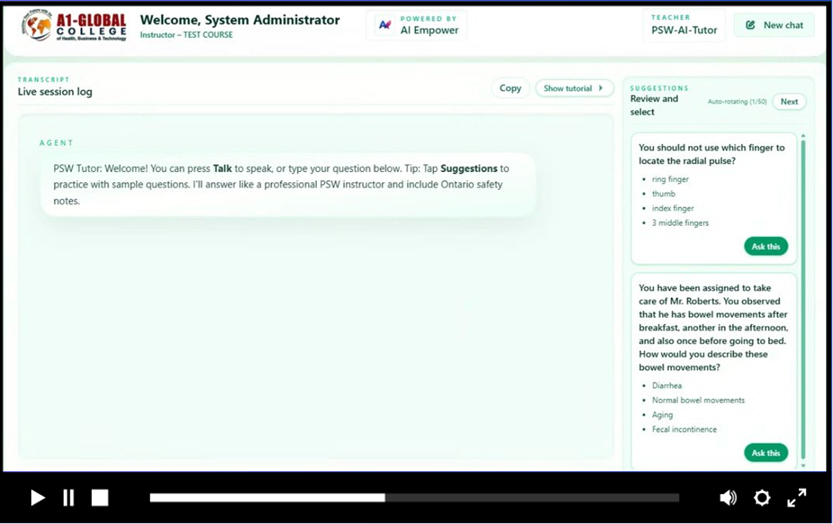833x524 pixels.
Task: Start a New chat
Action: click(774, 25)
